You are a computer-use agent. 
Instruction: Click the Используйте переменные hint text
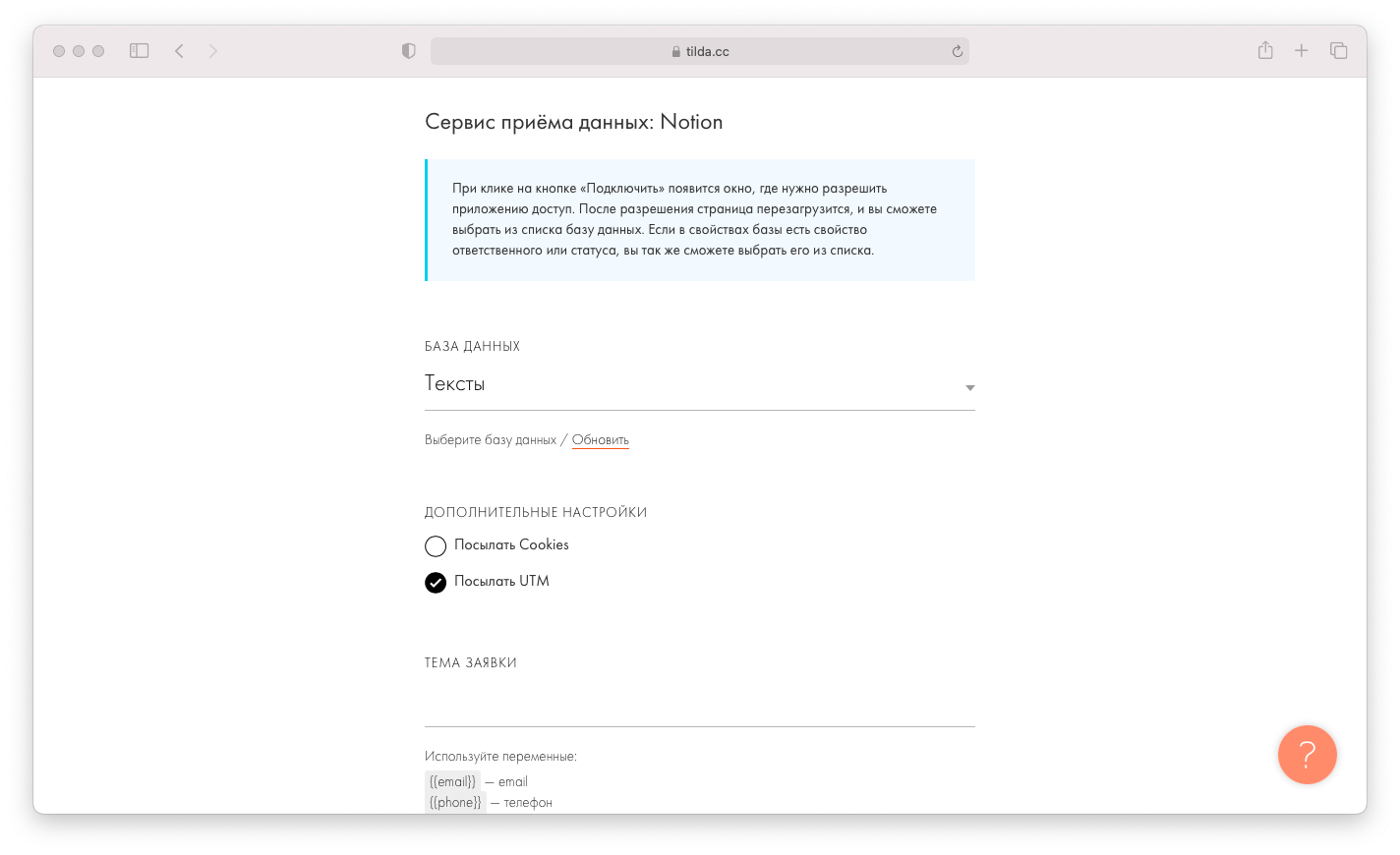click(x=500, y=757)
